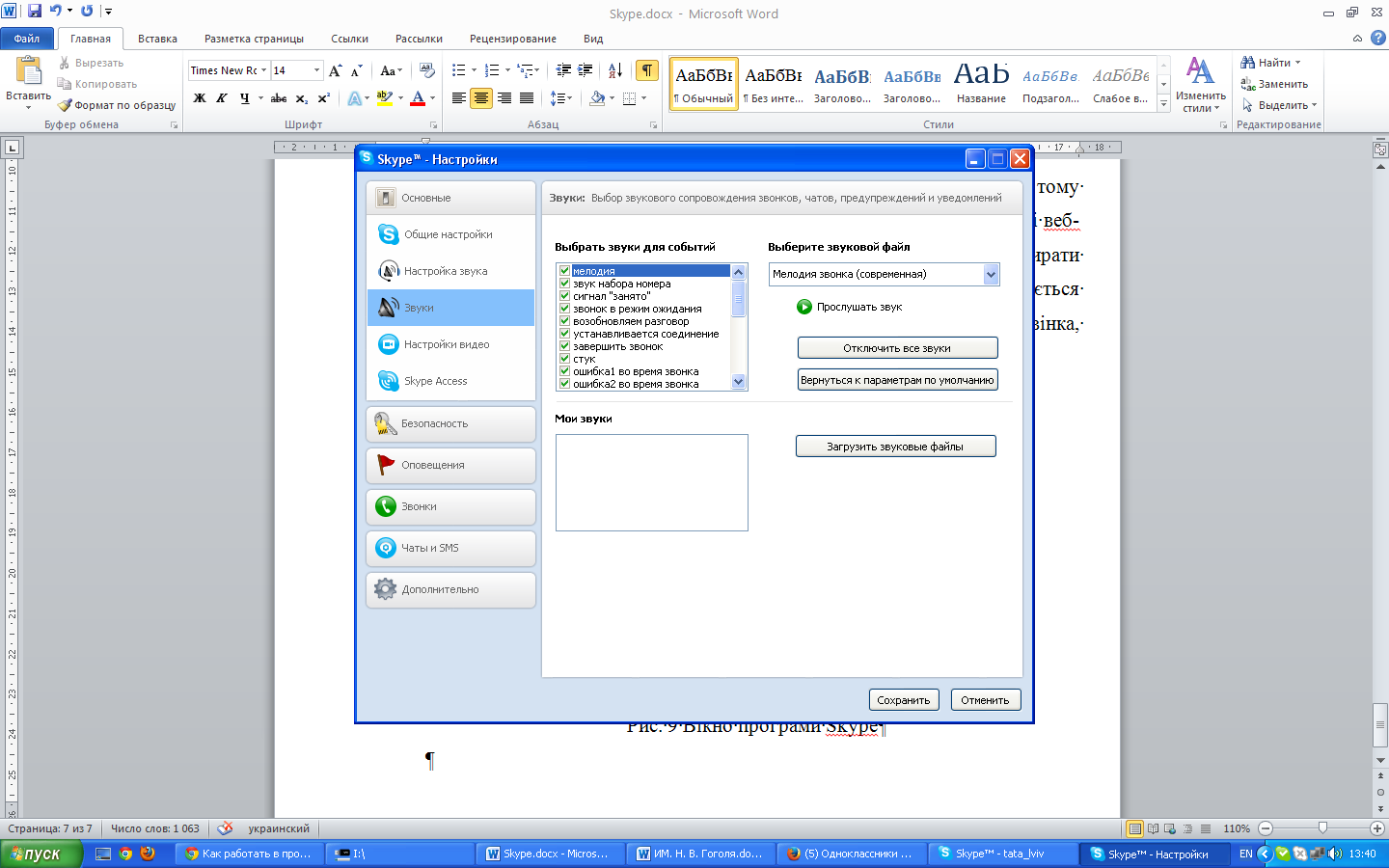Open the font color picker arrow

pyautogui.click(x=432, y=98)
